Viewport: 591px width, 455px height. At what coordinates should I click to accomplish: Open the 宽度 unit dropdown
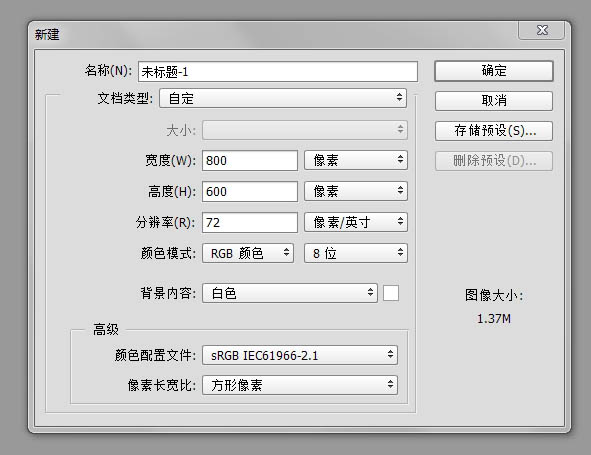pyautogui.click(x=356, y=160)
